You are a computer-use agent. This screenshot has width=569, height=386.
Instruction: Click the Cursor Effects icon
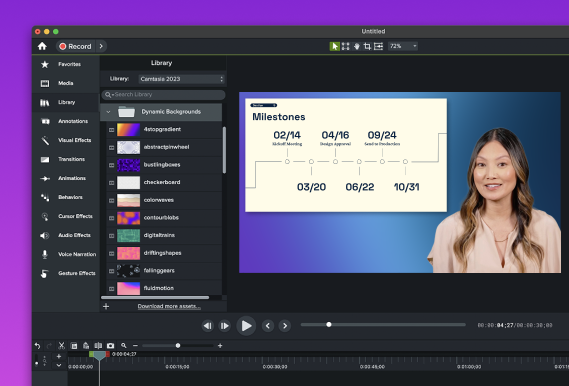pyautogui.click(x=45, y=217)
